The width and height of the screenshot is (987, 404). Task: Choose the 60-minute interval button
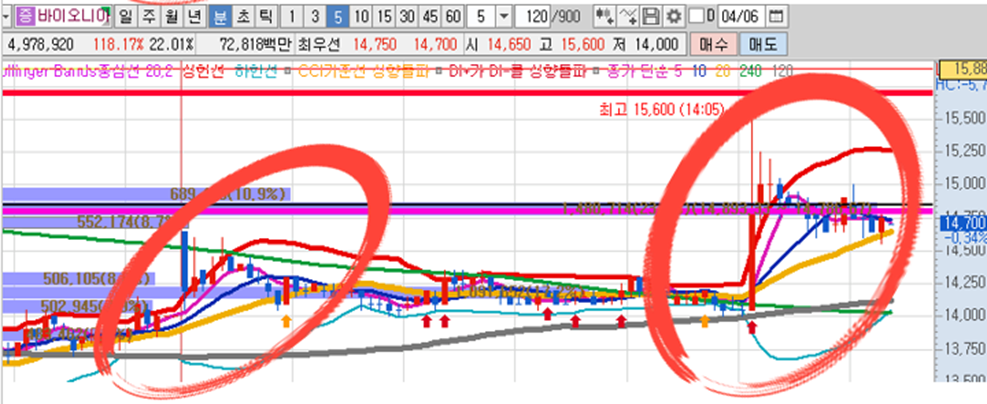coord(453,16)
